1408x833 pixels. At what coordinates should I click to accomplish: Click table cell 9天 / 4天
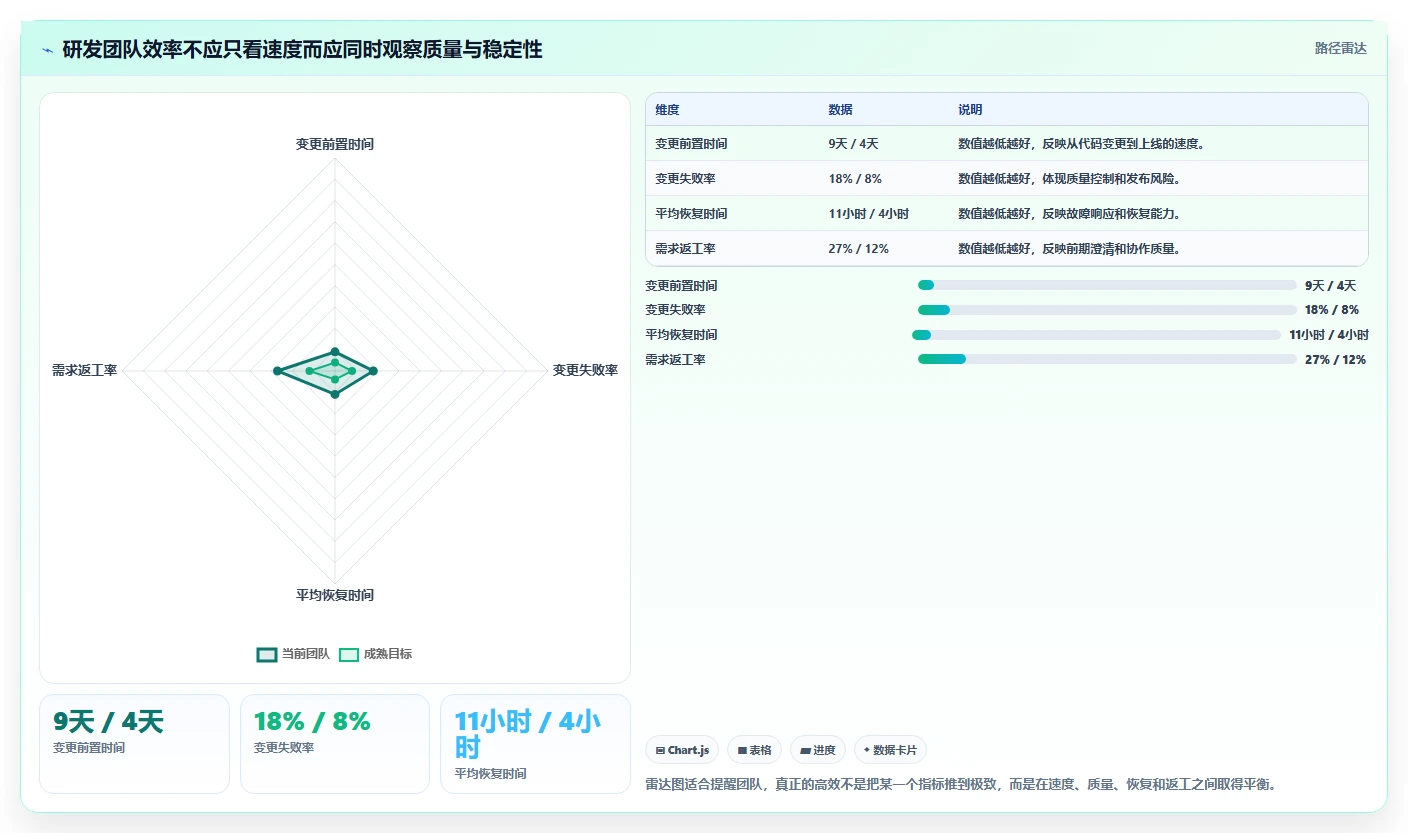[x=853, y=144]
